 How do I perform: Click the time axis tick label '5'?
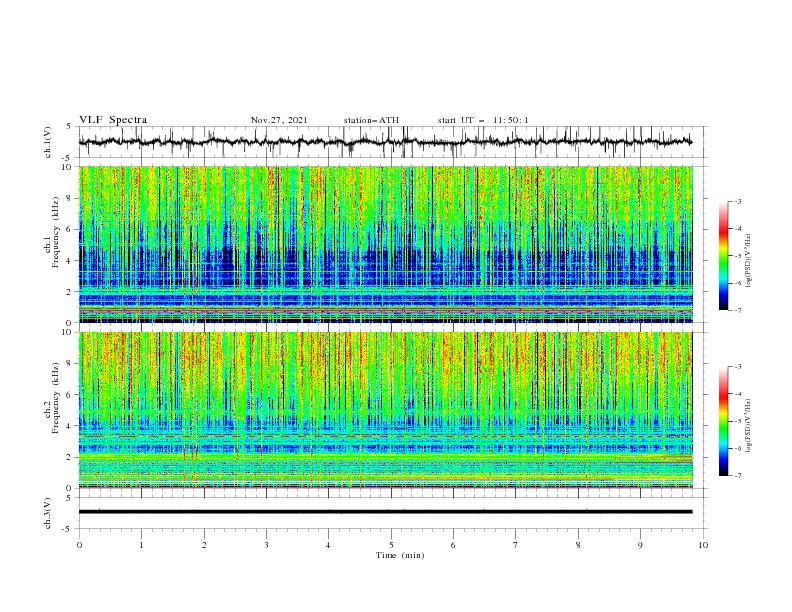pos(391,545)
